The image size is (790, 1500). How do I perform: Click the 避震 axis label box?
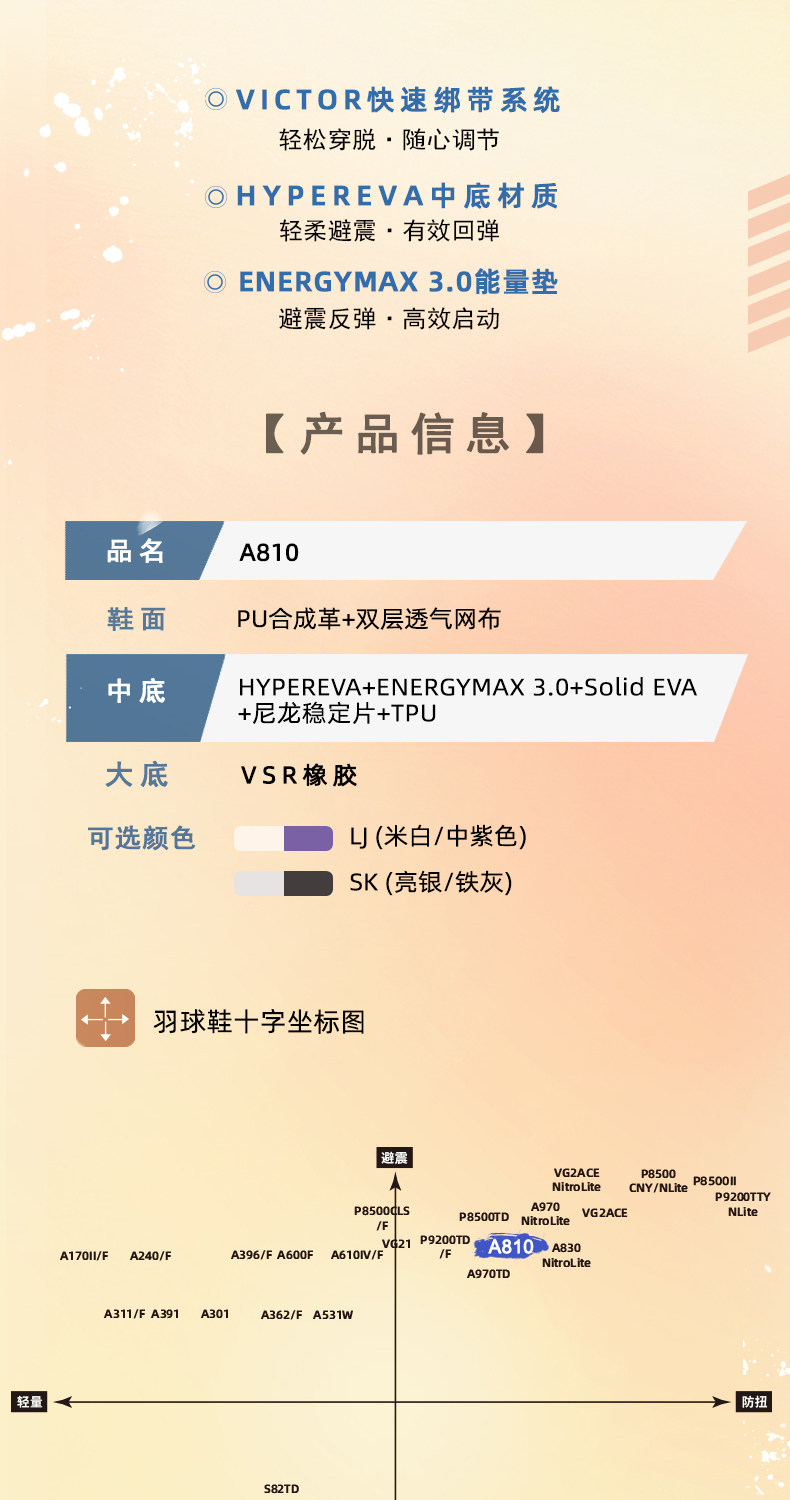click(x=394, y=1158)
